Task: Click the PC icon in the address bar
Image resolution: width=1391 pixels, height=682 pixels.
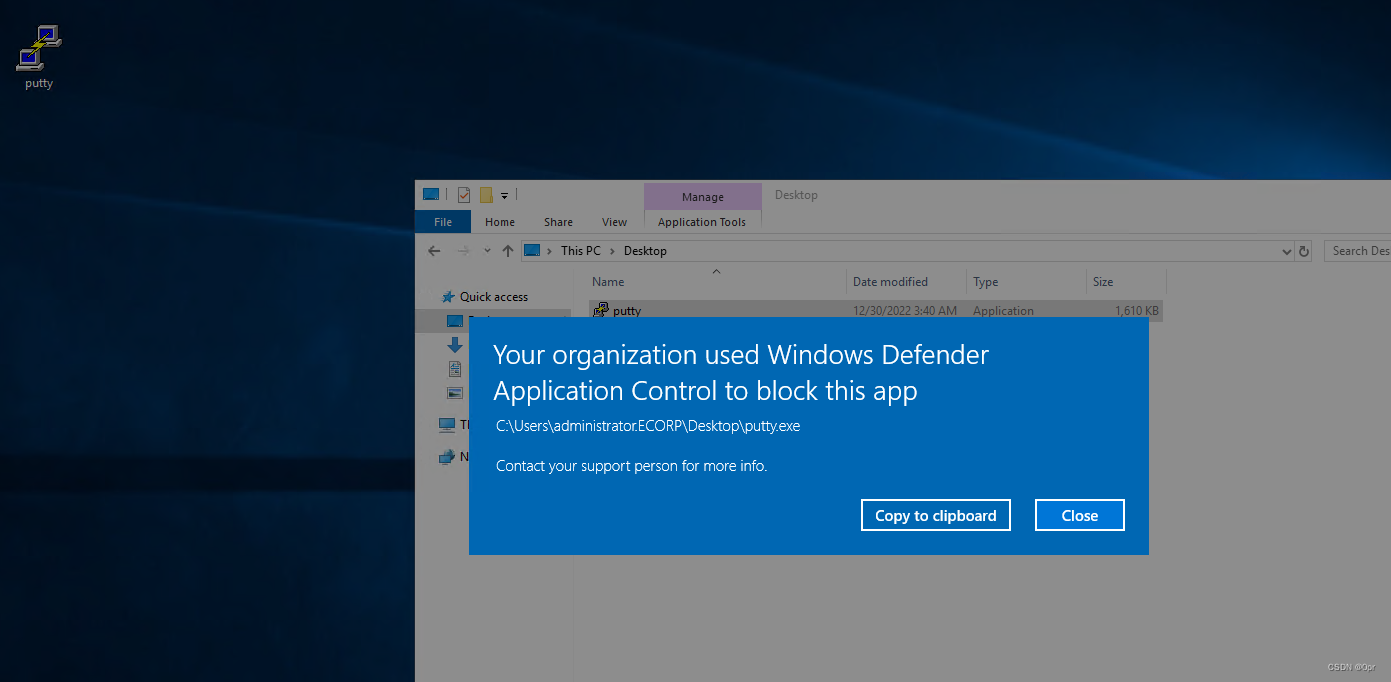Action: pos(532,251)
